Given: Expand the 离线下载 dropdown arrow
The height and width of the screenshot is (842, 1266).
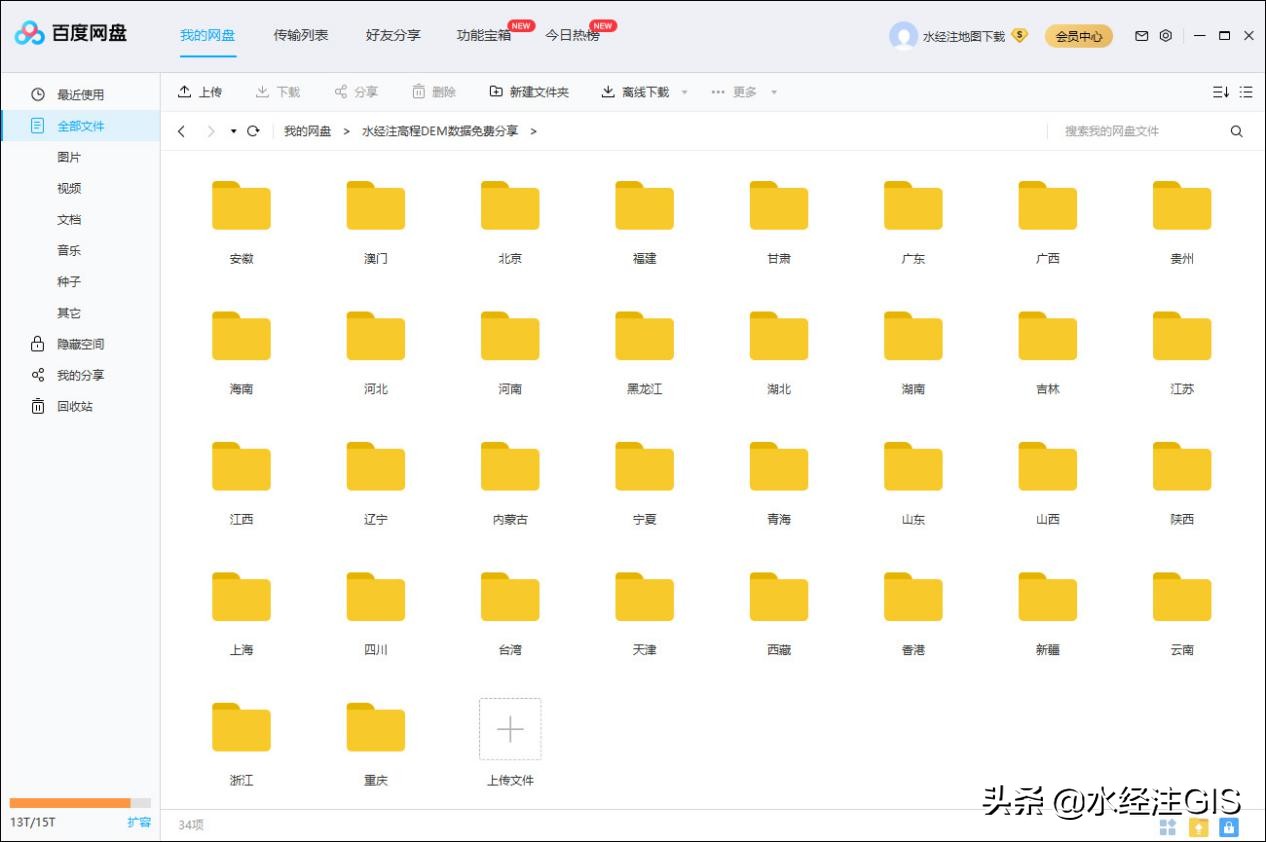Looking at the screenshot, I should (x=684, y=92).
